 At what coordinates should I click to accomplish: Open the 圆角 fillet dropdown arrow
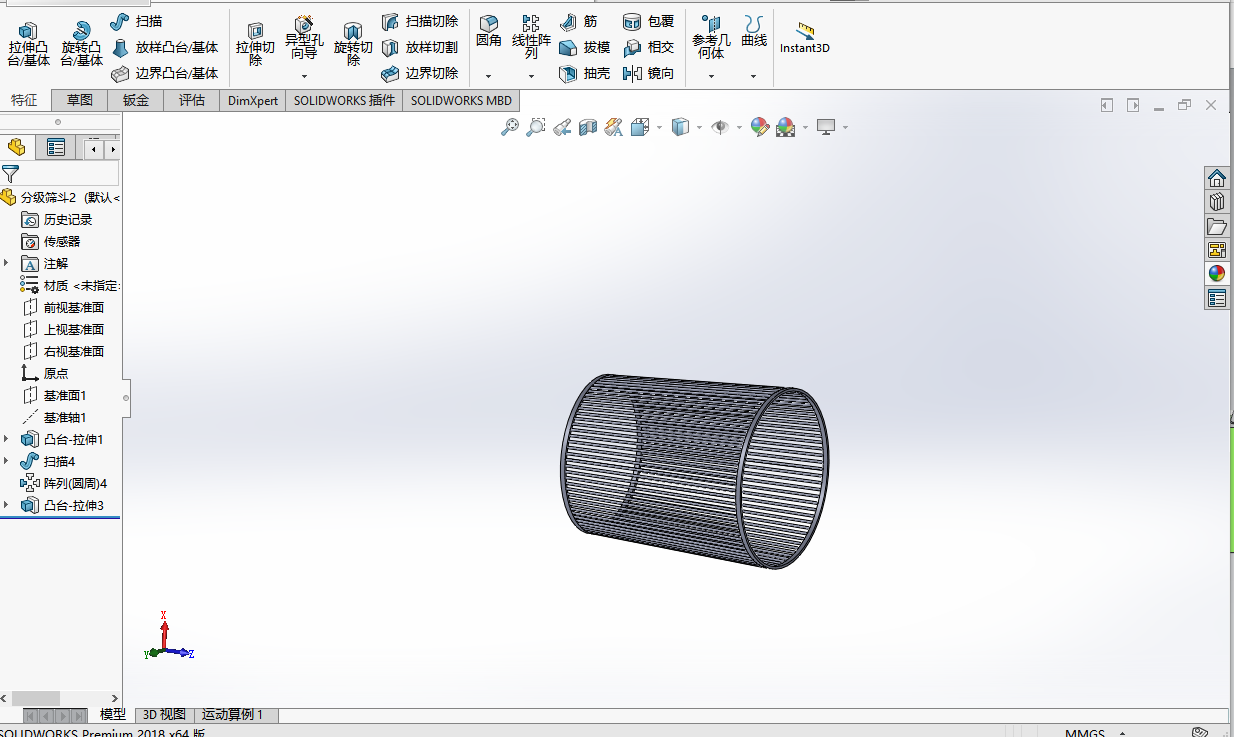point(489,76)
